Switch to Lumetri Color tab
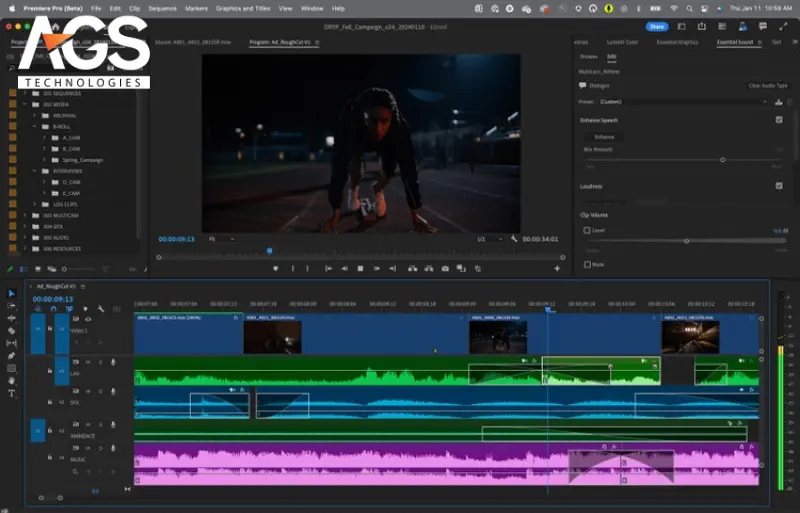 (x=622, y=42)
